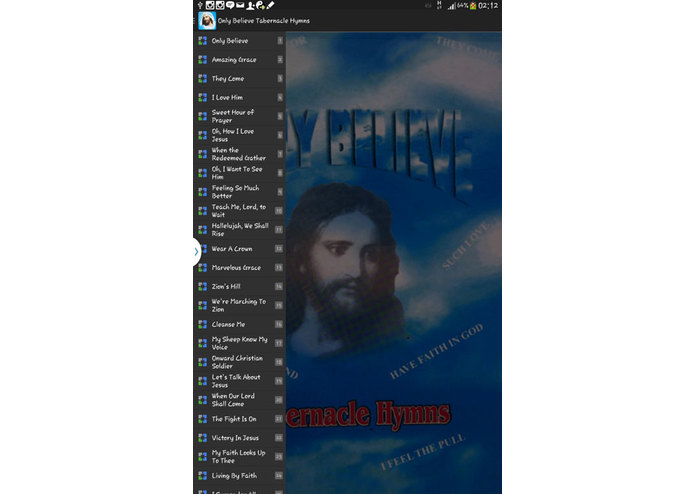Click the icon beside I Love Him
This screenshot has height=494, width=695.
[x=203, y=97]
